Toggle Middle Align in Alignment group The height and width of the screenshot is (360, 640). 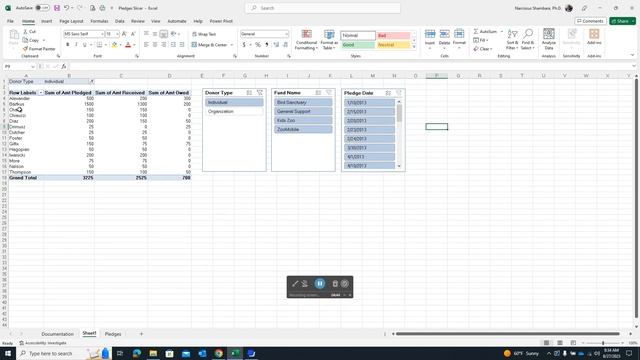click(155, 34)
